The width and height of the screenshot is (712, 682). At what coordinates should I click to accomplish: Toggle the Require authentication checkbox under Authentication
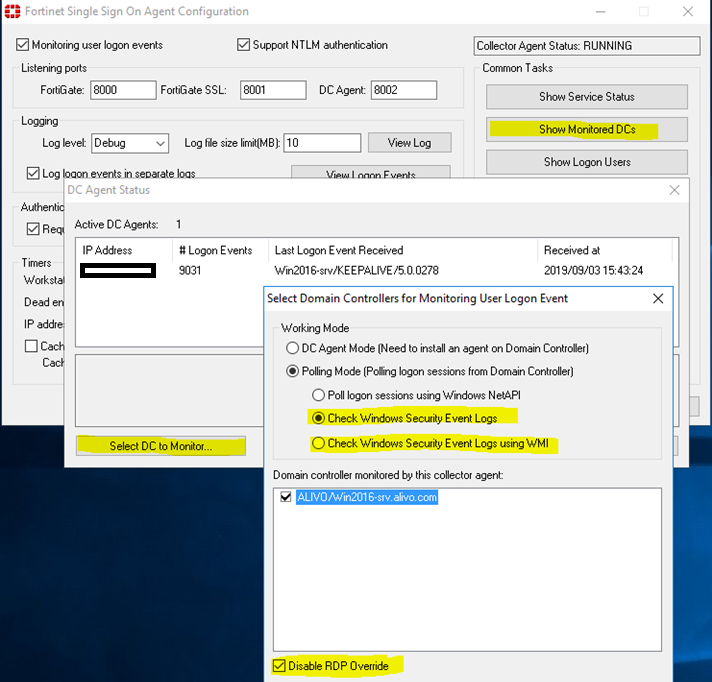coord(33,228)
